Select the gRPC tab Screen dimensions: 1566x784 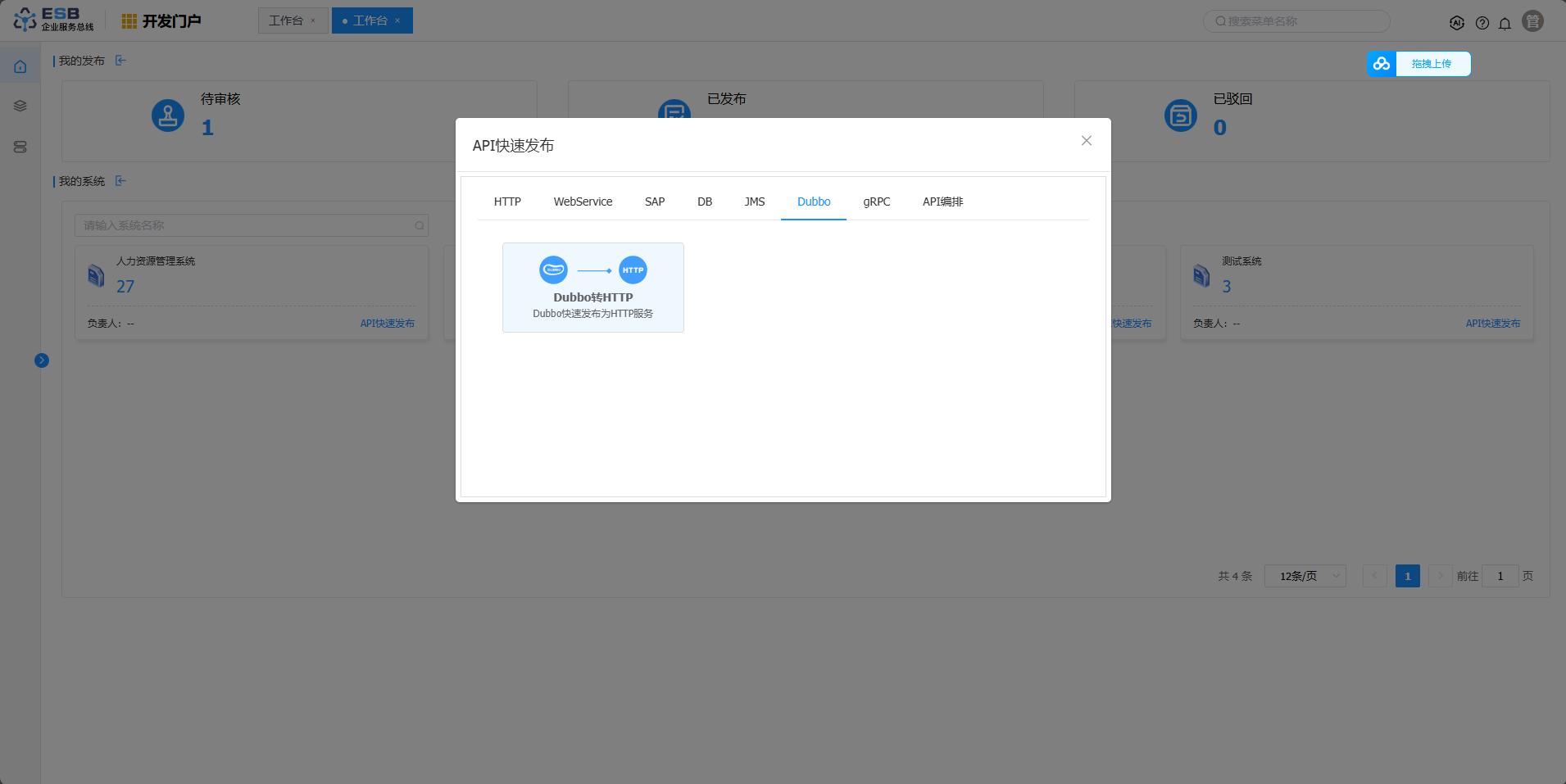876,202
